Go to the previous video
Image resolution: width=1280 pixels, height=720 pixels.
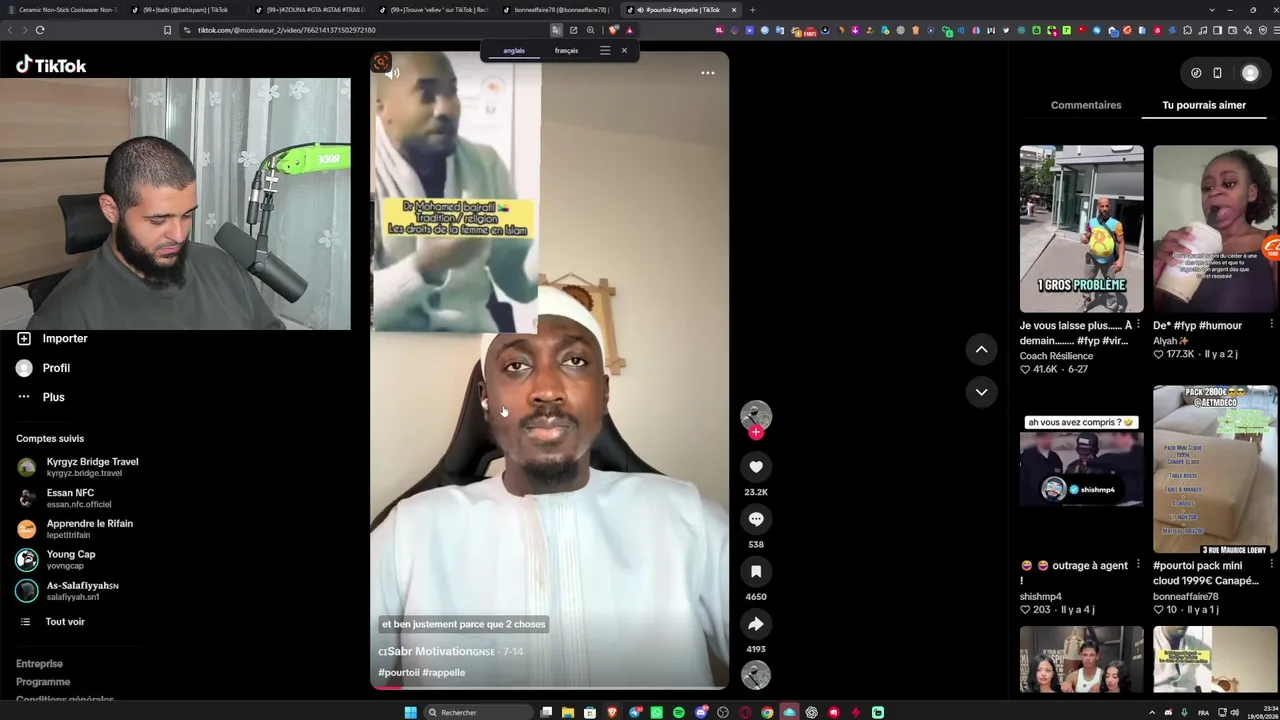tap(981, 349)
